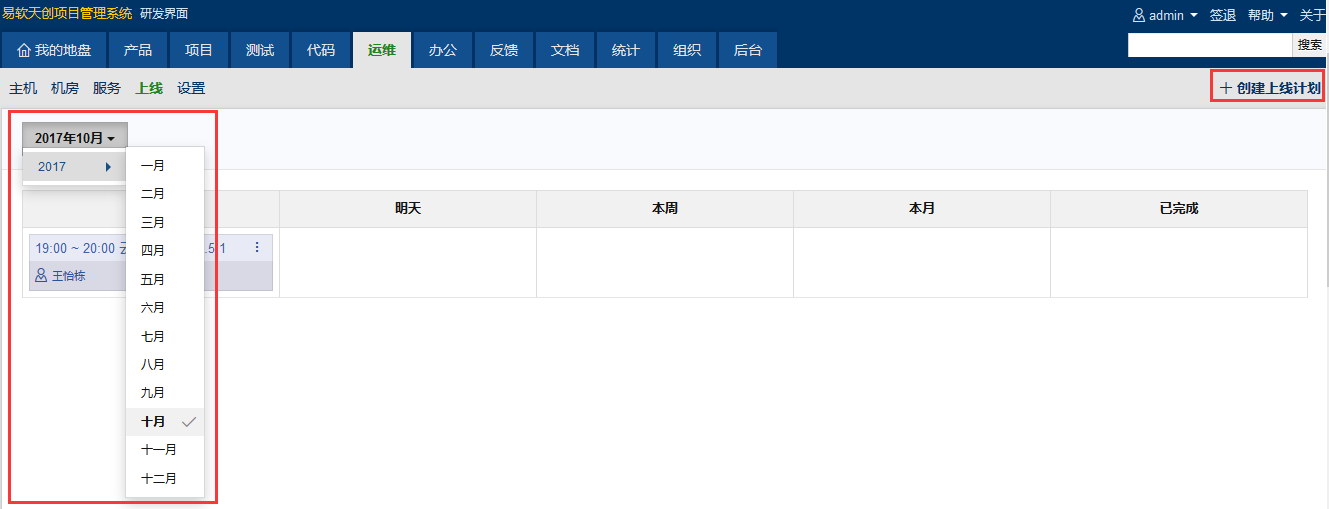Open the admin account dropdown arrow
Viewport: 1329px width, 509px height.
tap(1194, 16)
